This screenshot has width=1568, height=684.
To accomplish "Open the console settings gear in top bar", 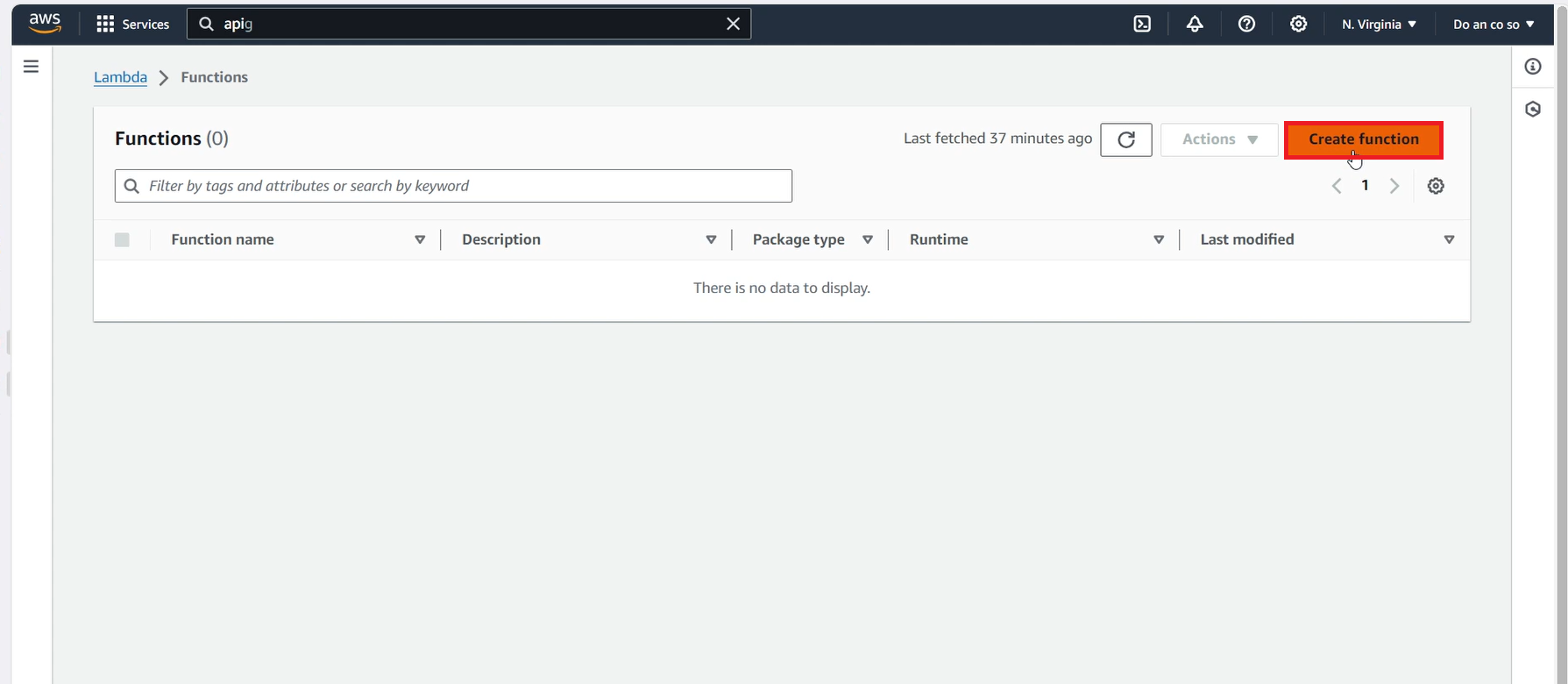I will pyautogui.click(x=1298, y=24).
